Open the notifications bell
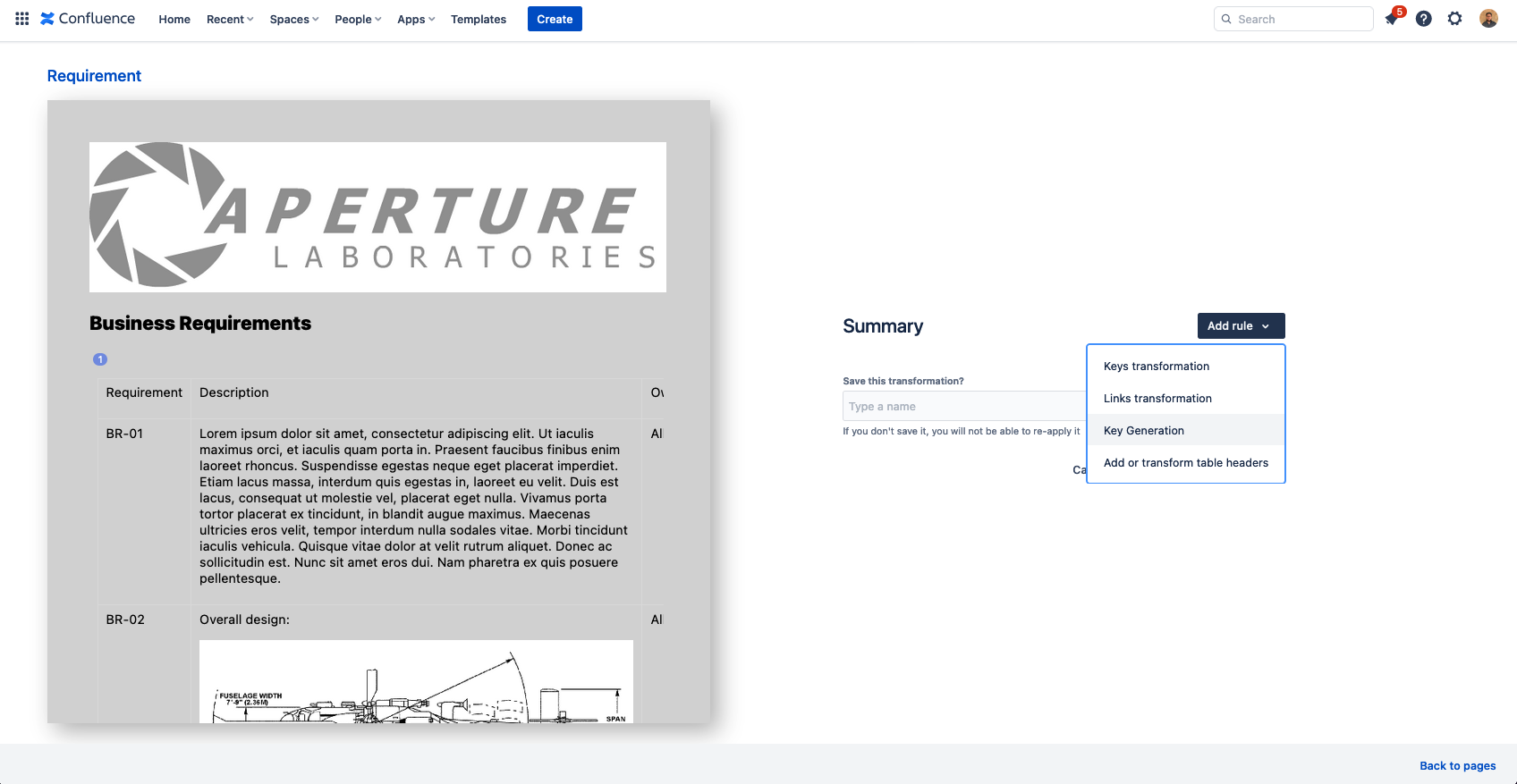 pyautogui.click(x=1392, y=19)
